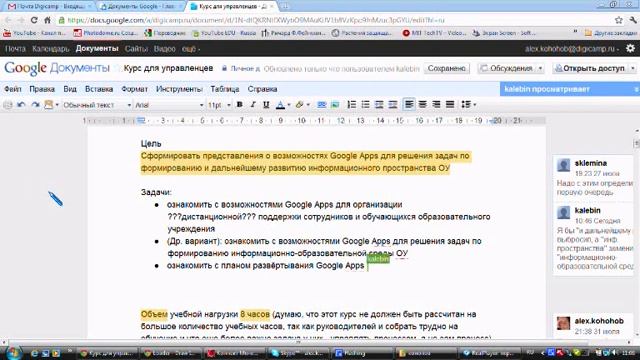This screenshot has height=360, width=640.
Task: Bookmark page with star icon
Action: coord(619,20)
